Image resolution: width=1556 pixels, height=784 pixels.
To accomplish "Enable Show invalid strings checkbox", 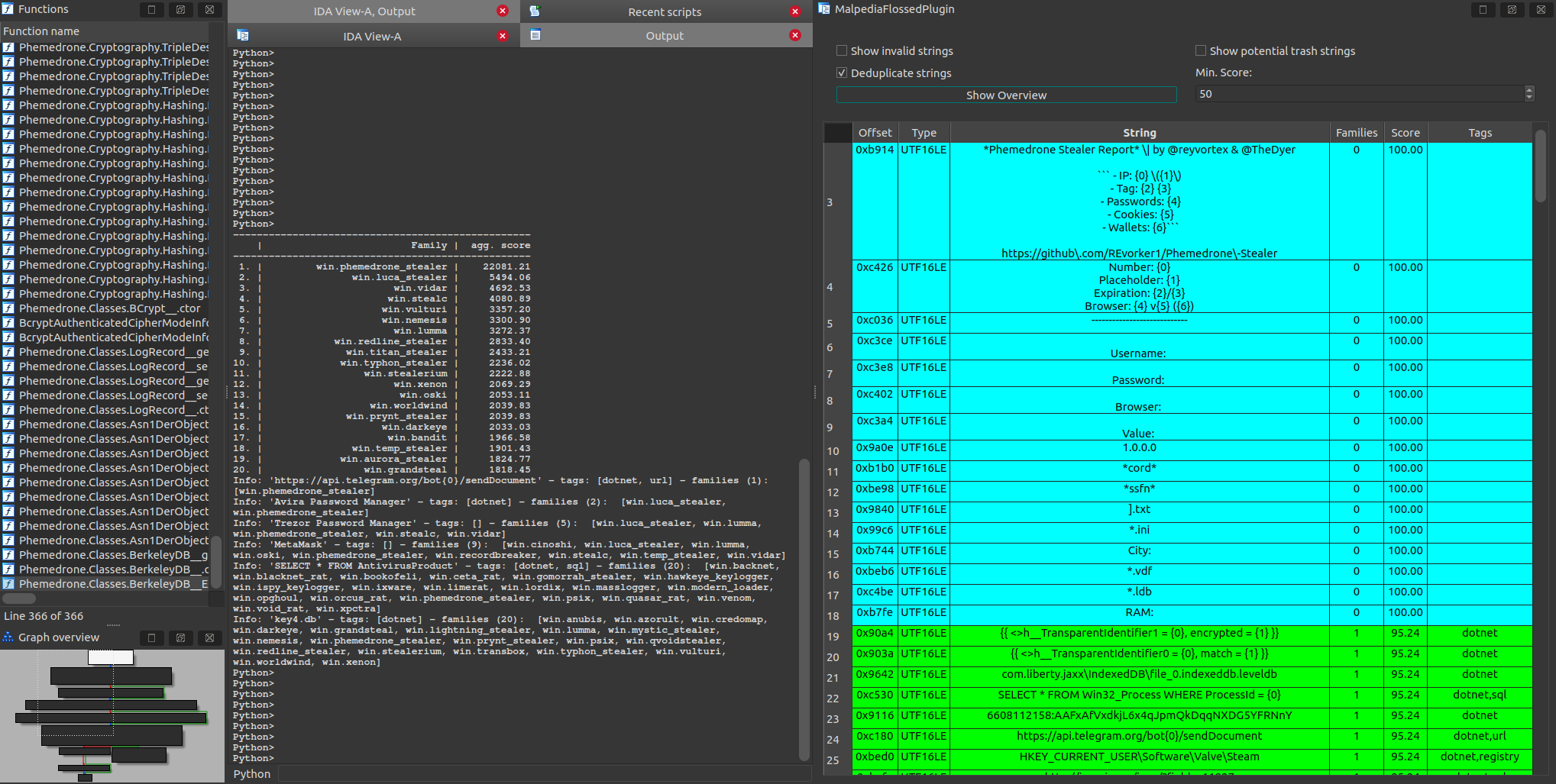I will [x=842, y=50].
